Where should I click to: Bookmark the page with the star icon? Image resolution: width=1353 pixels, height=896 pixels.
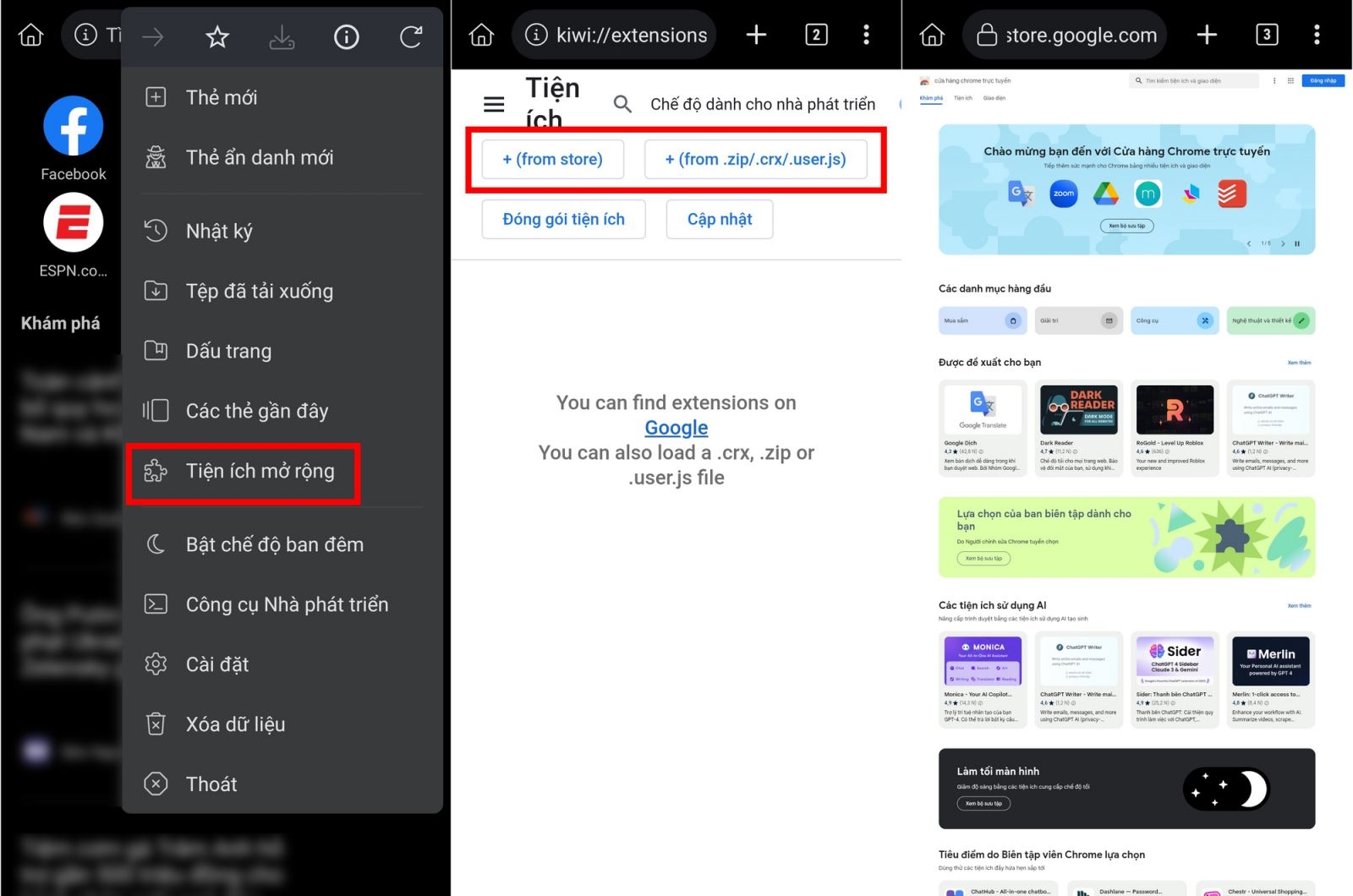(217, 36)
